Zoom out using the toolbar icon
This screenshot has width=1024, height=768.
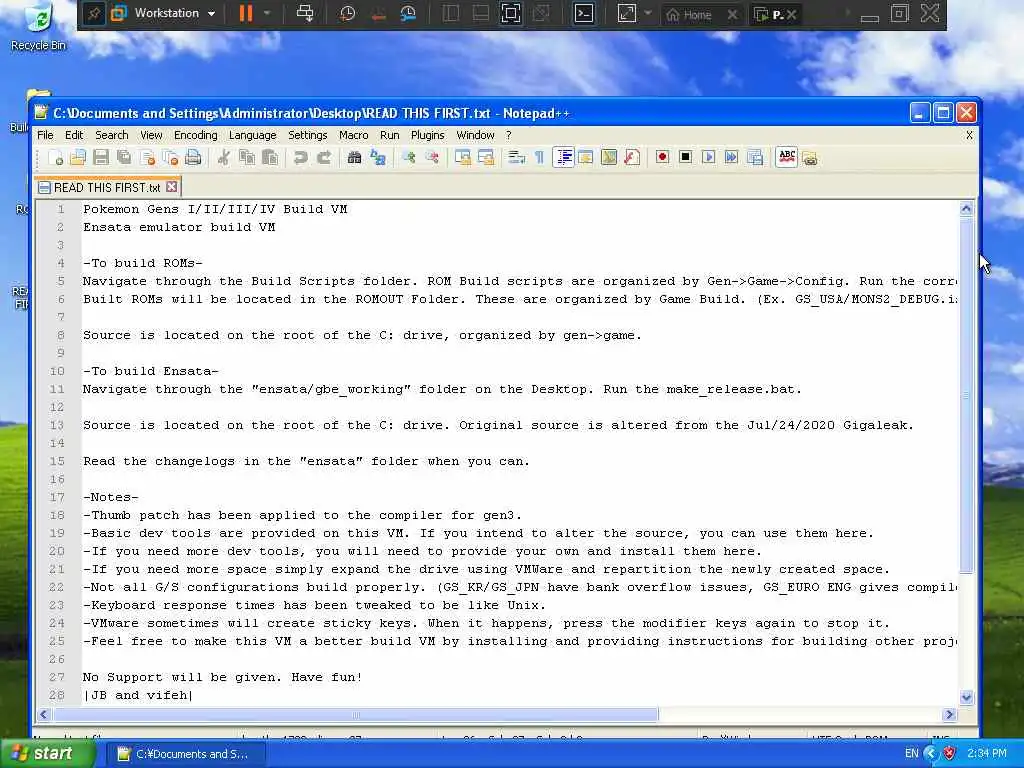pyautogui.click(x=432, y=157)
